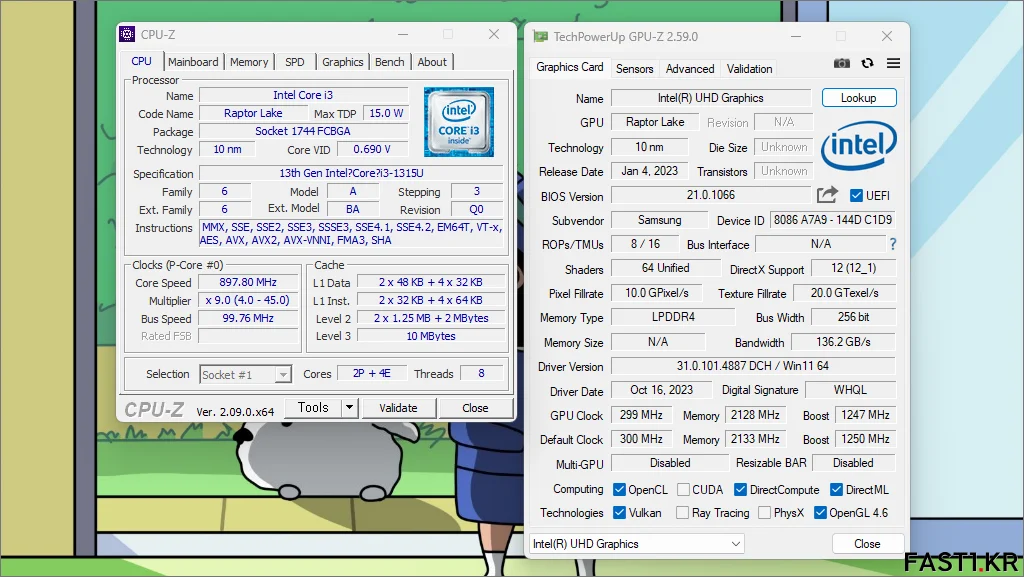
Task: Toggle the OpenGL 4.6 checkbox
Action: [820, 513]
